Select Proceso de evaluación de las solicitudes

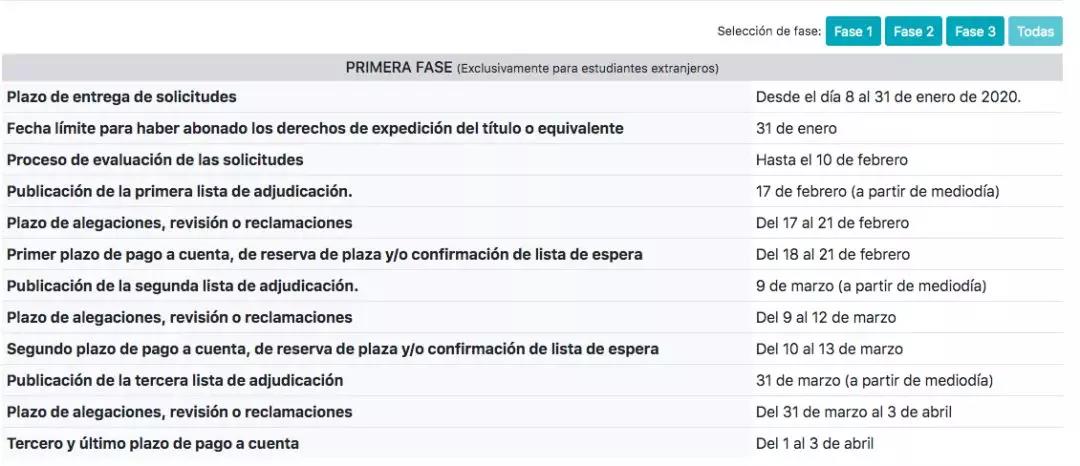tap(532, 160)
